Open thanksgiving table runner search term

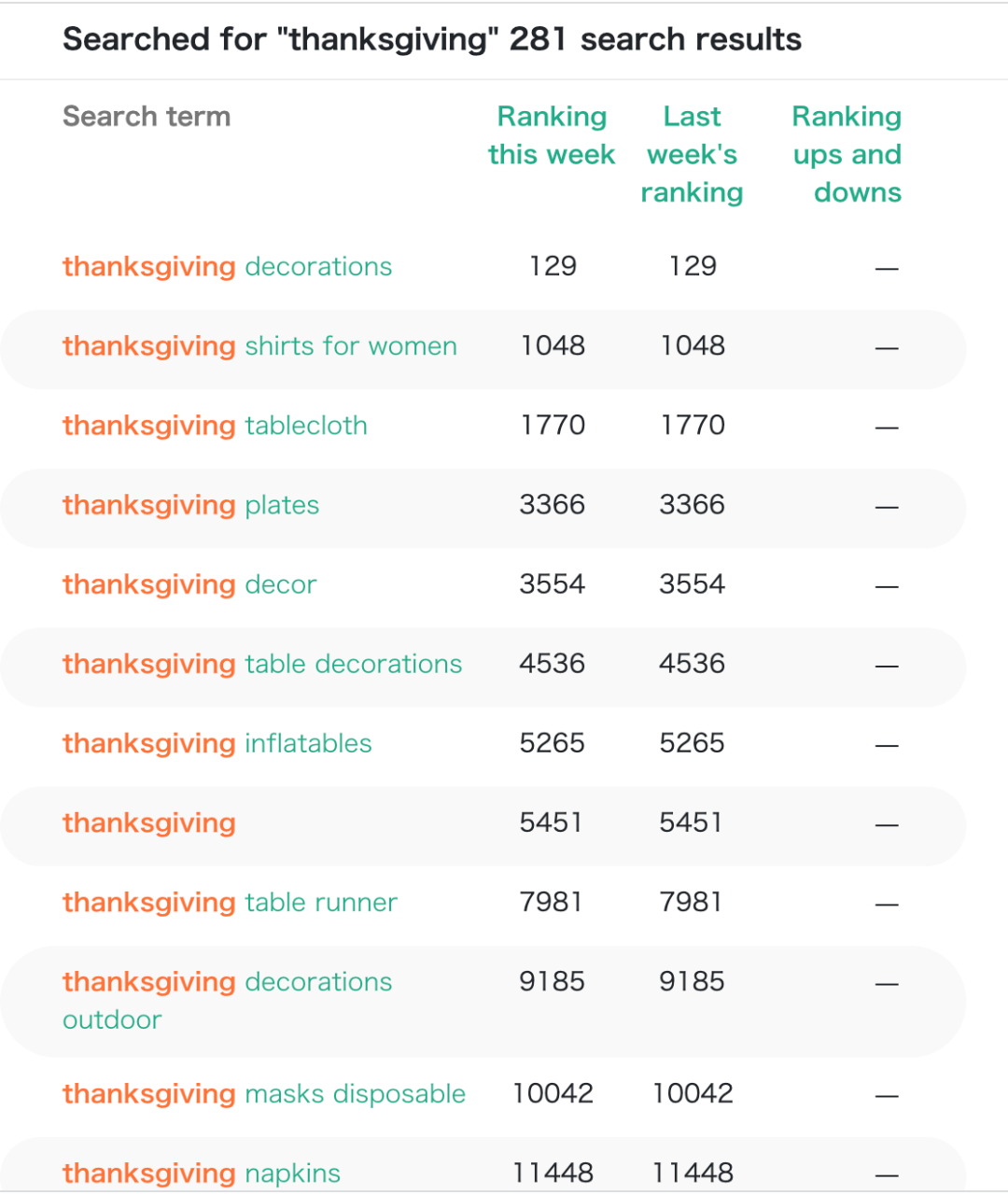230,903
